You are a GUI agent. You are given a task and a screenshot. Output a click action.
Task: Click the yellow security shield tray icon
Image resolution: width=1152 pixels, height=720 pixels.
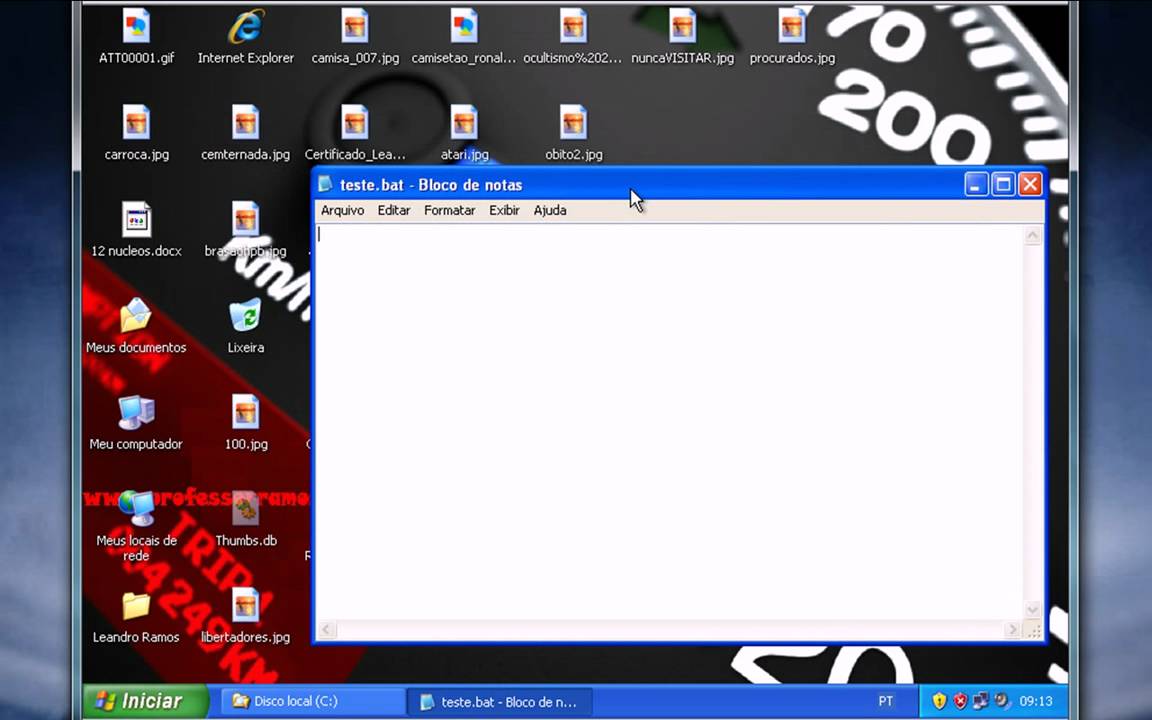(x=940, y=701)
